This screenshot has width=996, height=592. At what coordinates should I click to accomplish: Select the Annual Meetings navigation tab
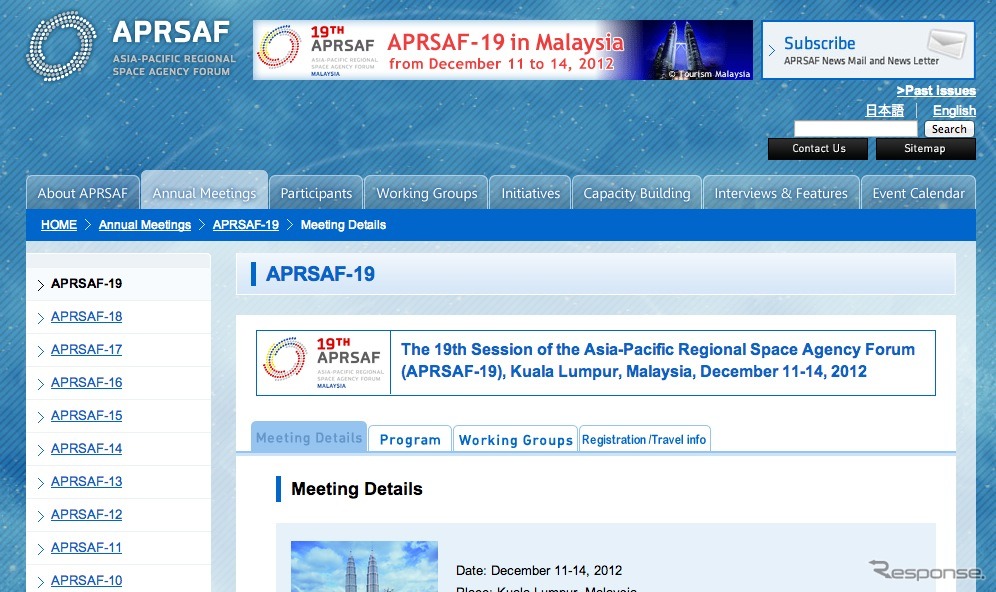coord(205,191)
